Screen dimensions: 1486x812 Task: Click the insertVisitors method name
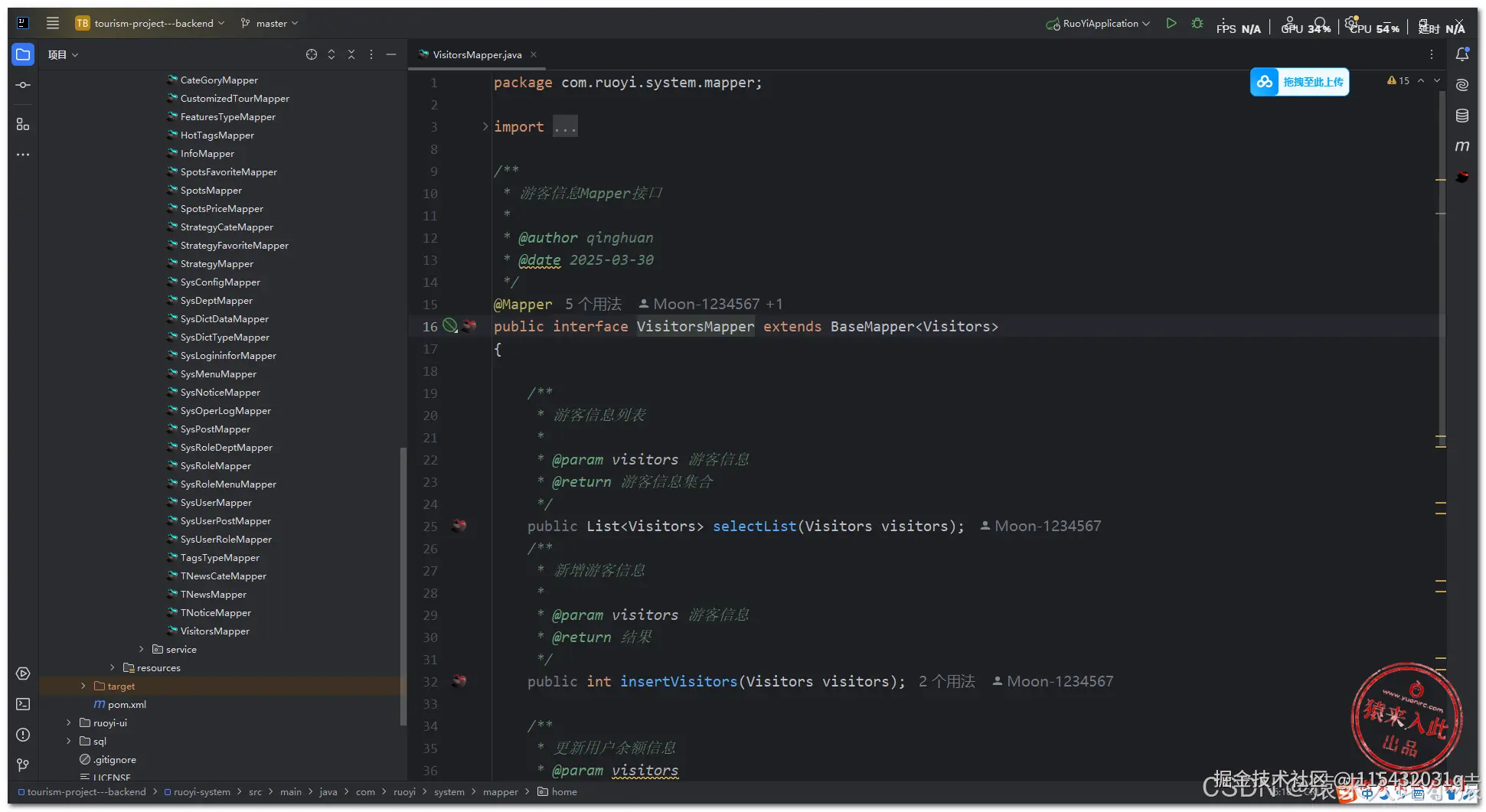pos(679,680)
